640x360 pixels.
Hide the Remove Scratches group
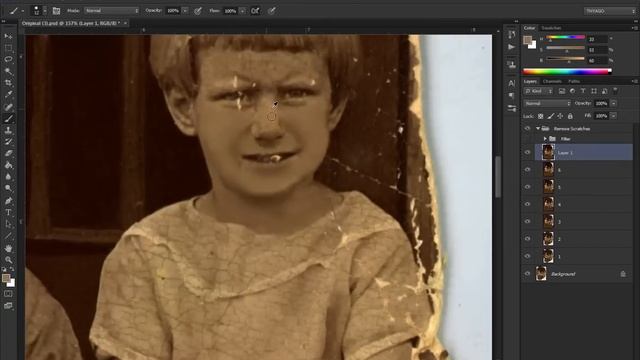(527, 129)
